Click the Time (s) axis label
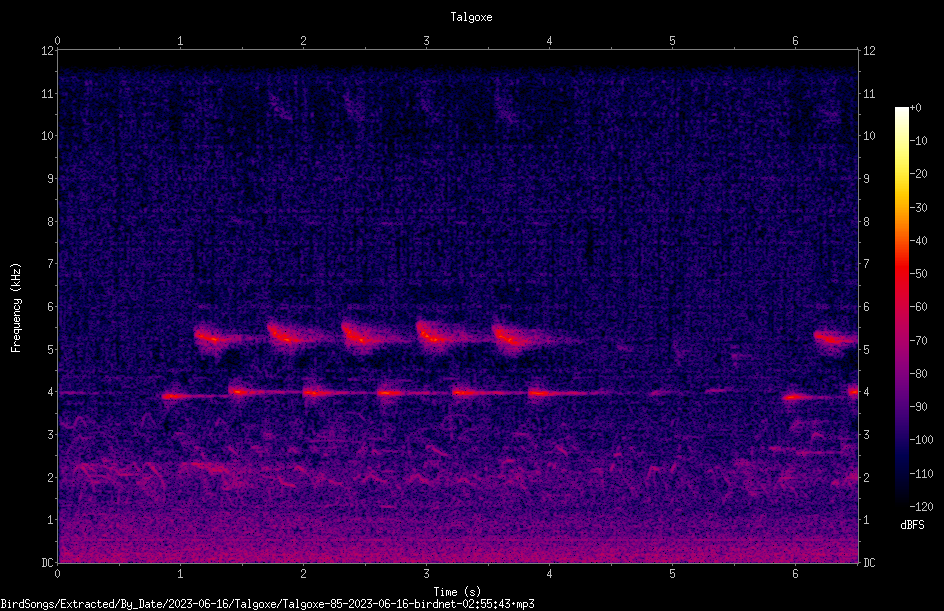The width and height of the screenshot is (944, 611). [x=457, y=591]
